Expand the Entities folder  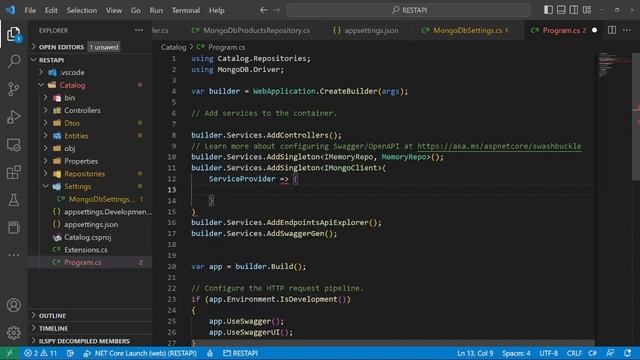pos(90,136)
